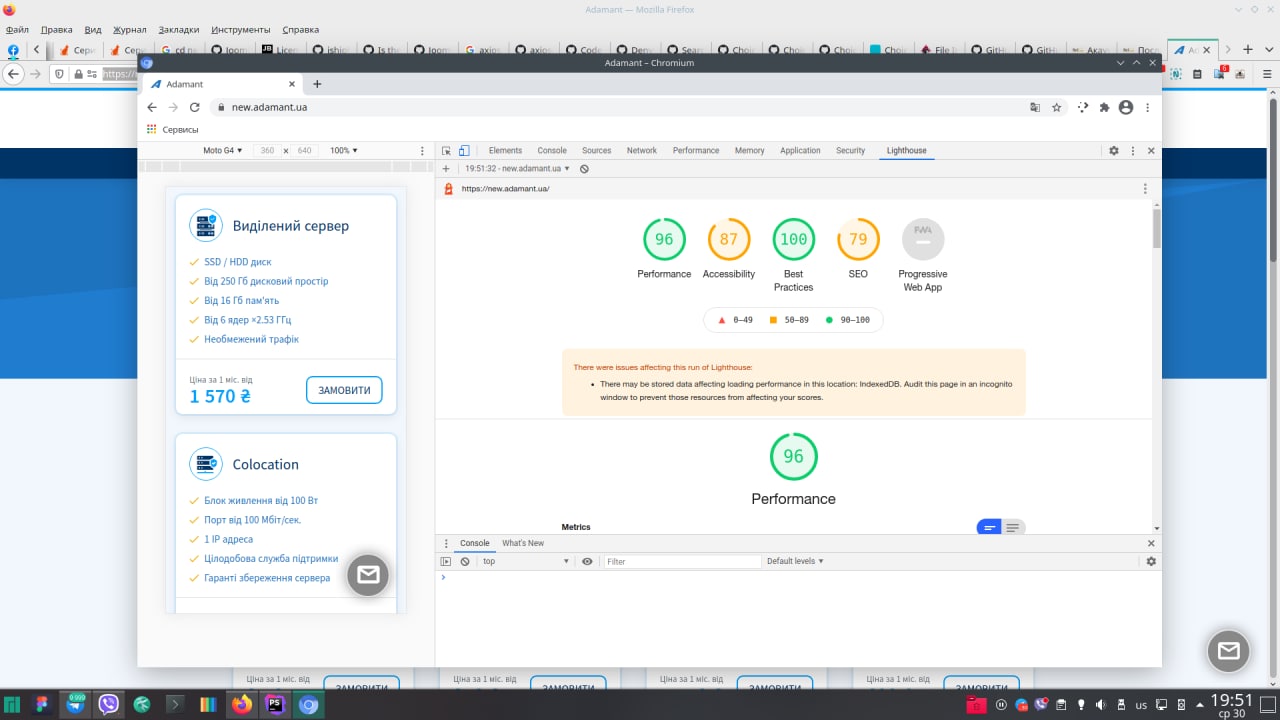Screen dimensions: 1280x720
Task: Expand the system tray hidden icons arrow
Action: (1200, 705)
